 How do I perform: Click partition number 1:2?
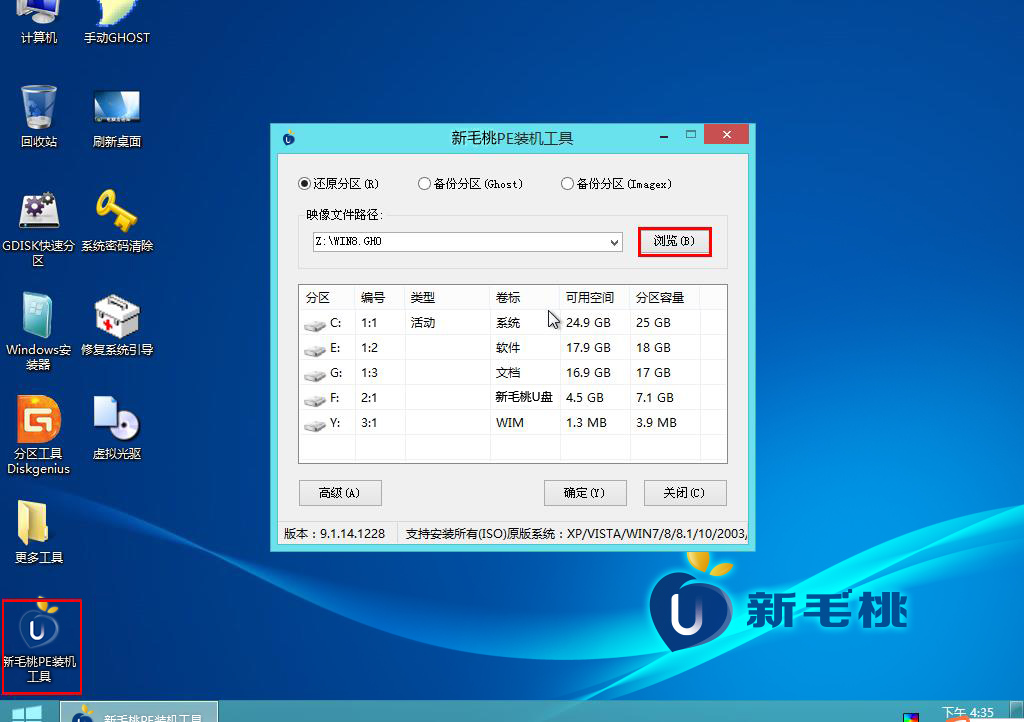pyautogui.click(x=369, y=348)
